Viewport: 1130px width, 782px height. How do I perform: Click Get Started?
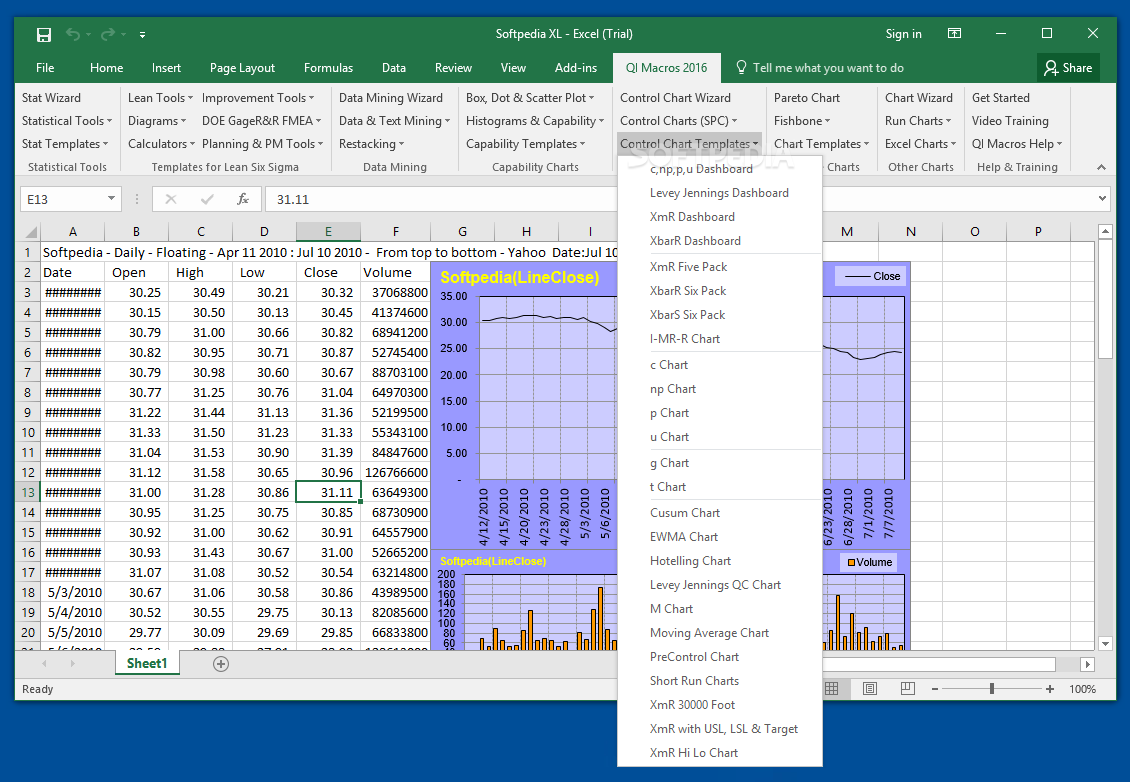[1000, 98]
